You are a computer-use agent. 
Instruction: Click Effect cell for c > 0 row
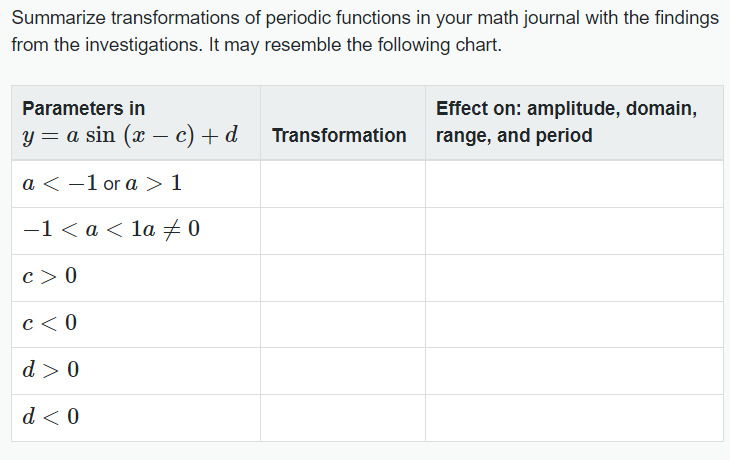(574, 277)
